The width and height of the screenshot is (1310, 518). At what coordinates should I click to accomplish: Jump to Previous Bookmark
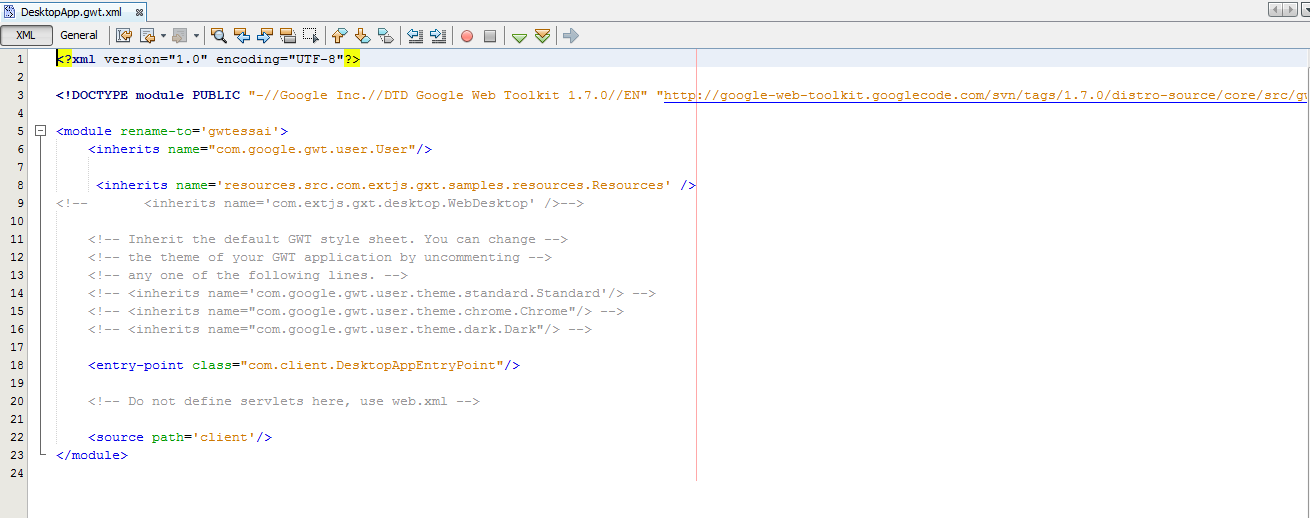click(x=340, y=36)
